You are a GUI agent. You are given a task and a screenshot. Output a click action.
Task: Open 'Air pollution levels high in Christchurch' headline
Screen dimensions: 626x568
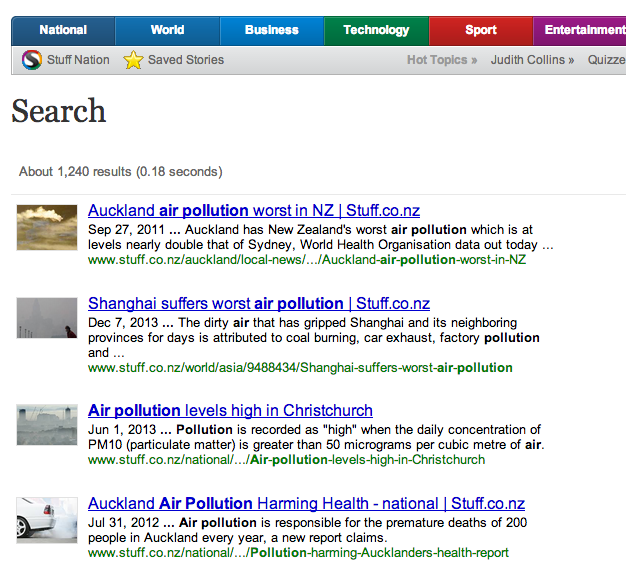point(230,411)
